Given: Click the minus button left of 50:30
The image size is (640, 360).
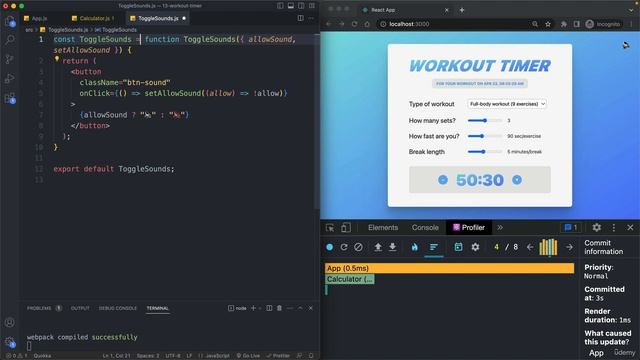Looking at the screenshot, I should pyautogui.click(x=443, y=180).
